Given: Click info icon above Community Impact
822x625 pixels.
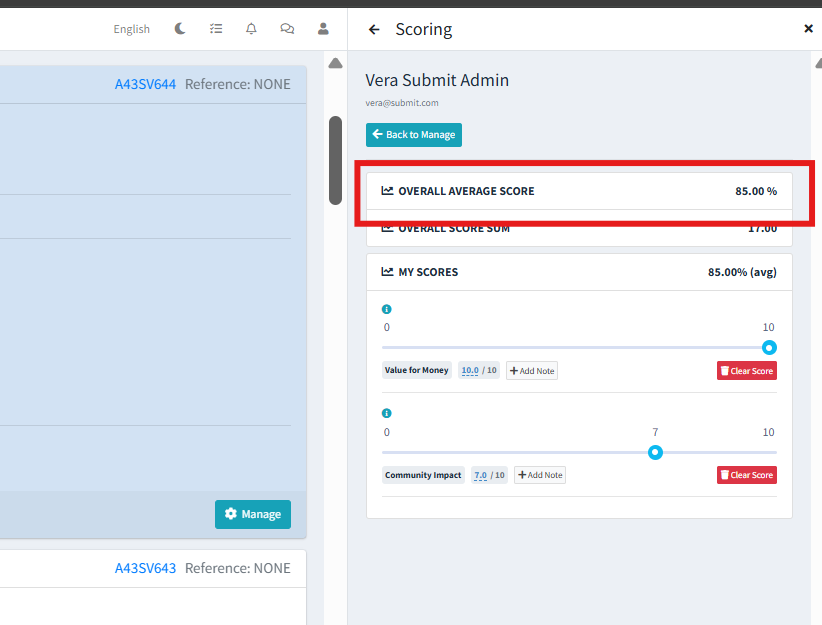Looking at the screenshot, I should [387, 413].
